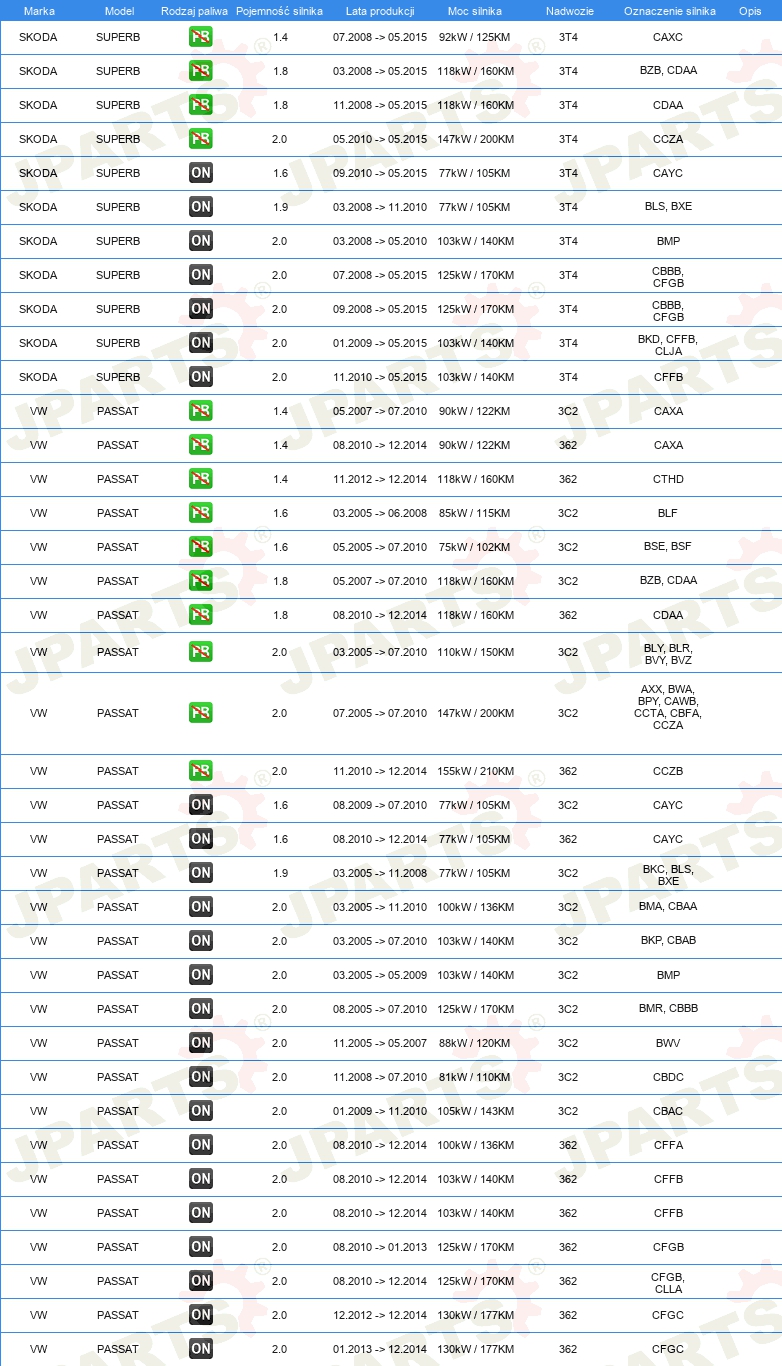Click petrol icon for Passat 210KM CCZB
This screenshot has width=782, height=1366.
pyautogui.click(x=201, y=771)
